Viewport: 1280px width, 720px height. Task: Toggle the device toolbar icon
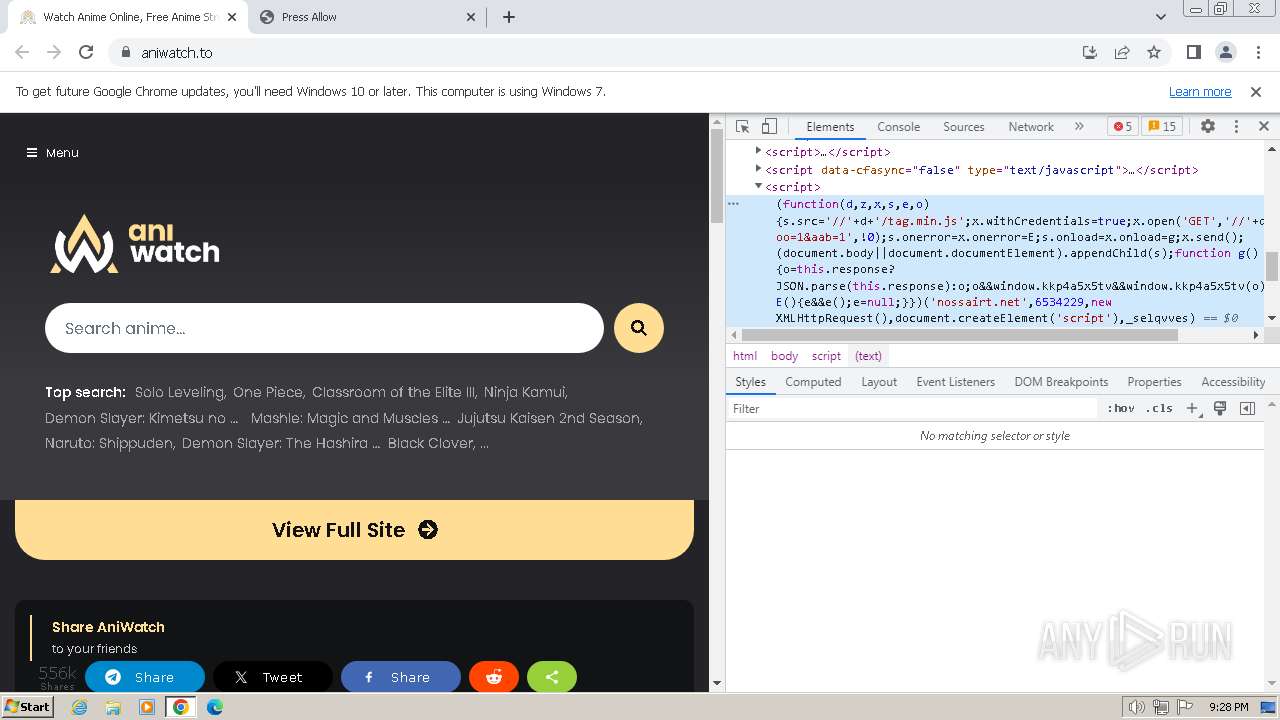[x=769, y=127]
